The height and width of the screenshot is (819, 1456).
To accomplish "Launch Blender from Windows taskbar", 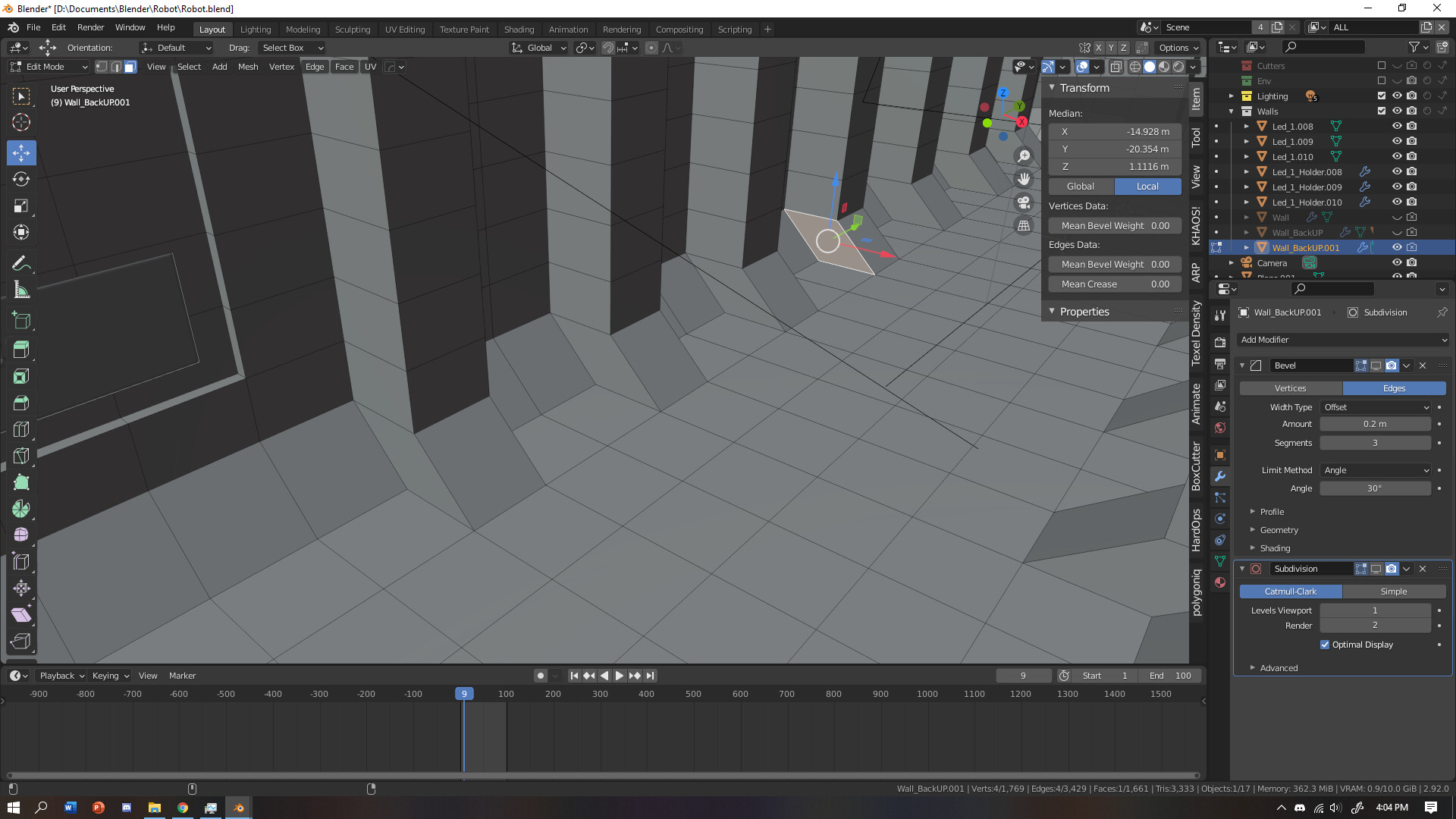I will (239, 808).
